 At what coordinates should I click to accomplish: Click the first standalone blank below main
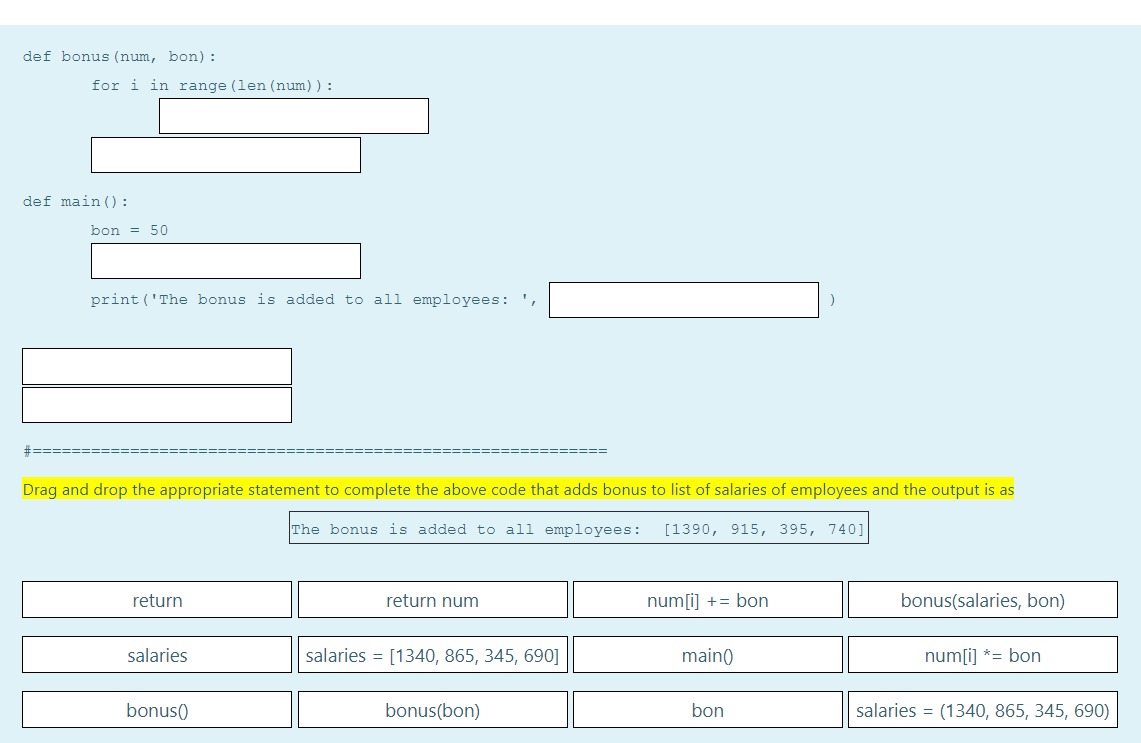[156, 365]
